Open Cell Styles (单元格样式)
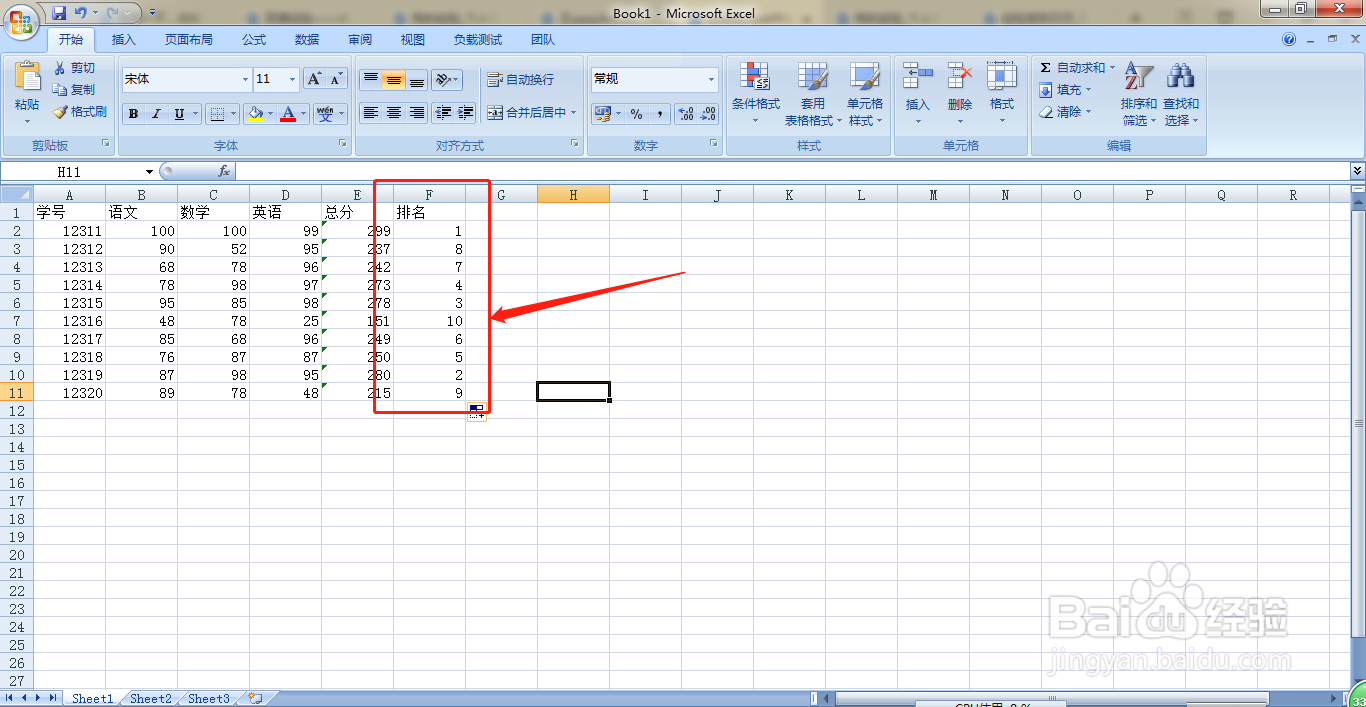 coord(865,93)
